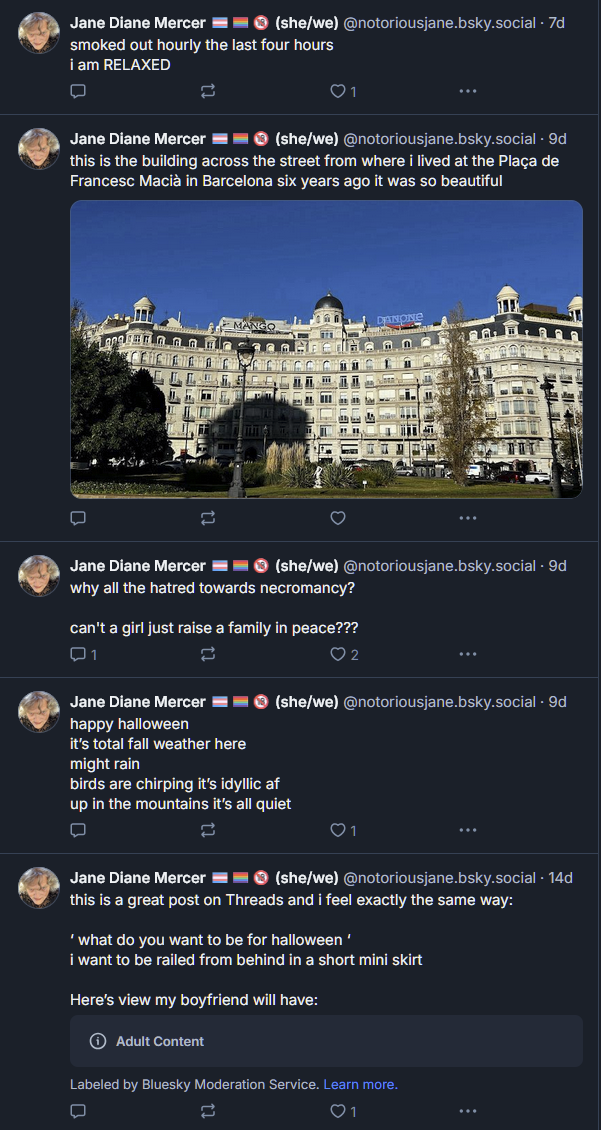The height and width of the screenshot is (1130, 601).
Task: Reply to the Barcelona building post
Action: [x=78, y=518]
